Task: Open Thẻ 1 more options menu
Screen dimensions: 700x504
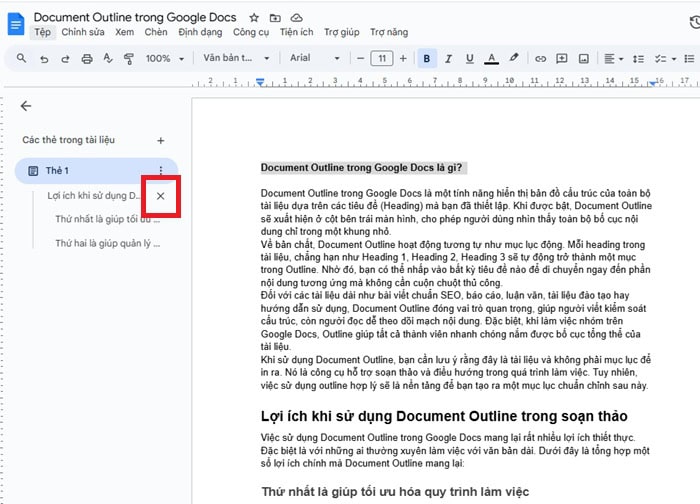Action: point(161,170)
